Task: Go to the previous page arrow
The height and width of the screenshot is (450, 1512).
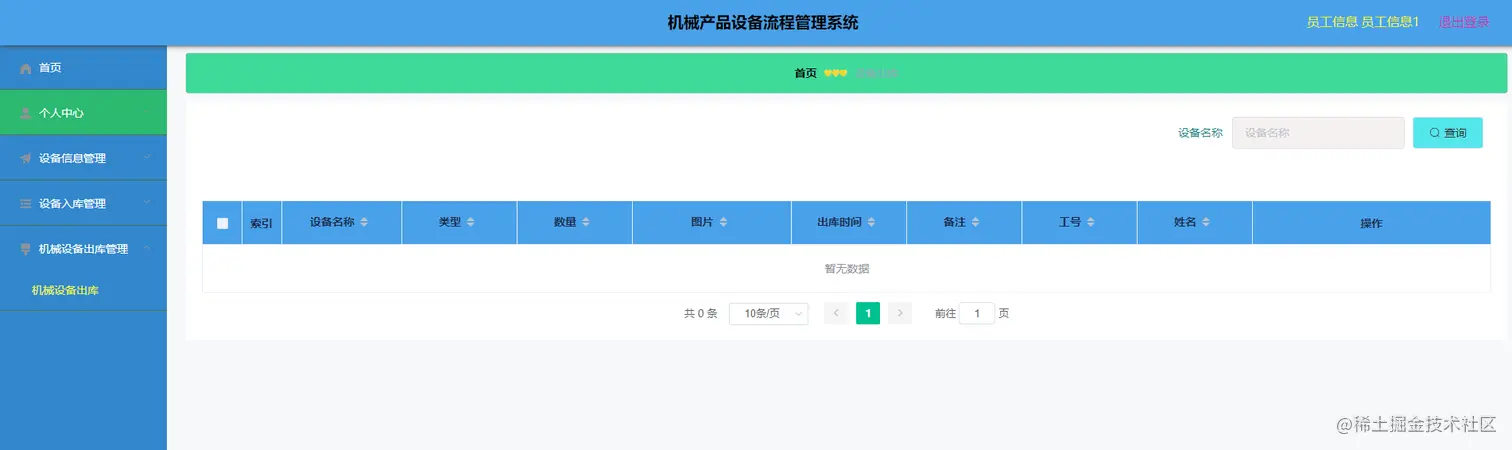Action: (836, 314)
